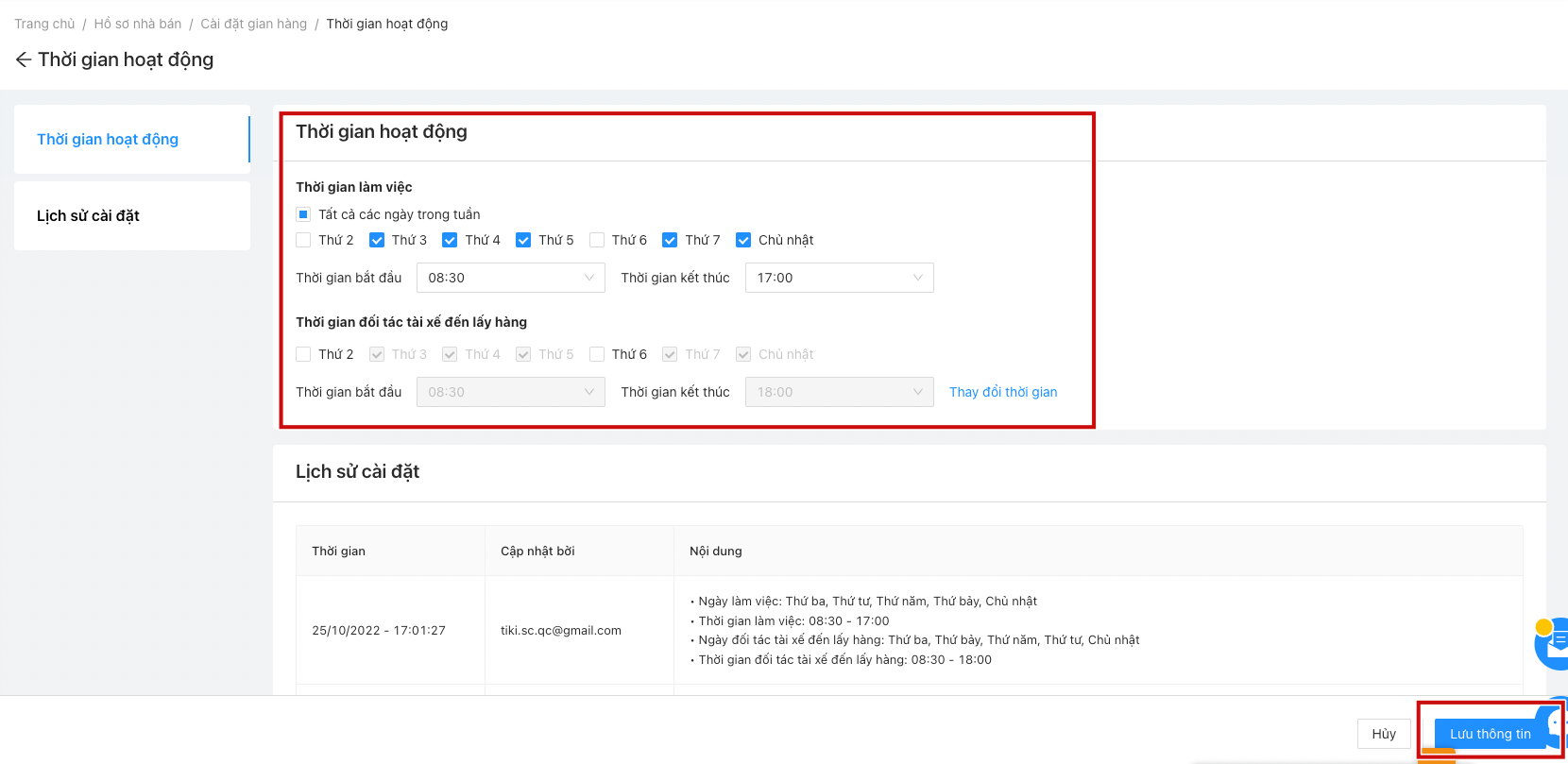This screenshot has width=1568, height=764.
Task: Open working start time dropdown 08:30
Action: [511, 278]
